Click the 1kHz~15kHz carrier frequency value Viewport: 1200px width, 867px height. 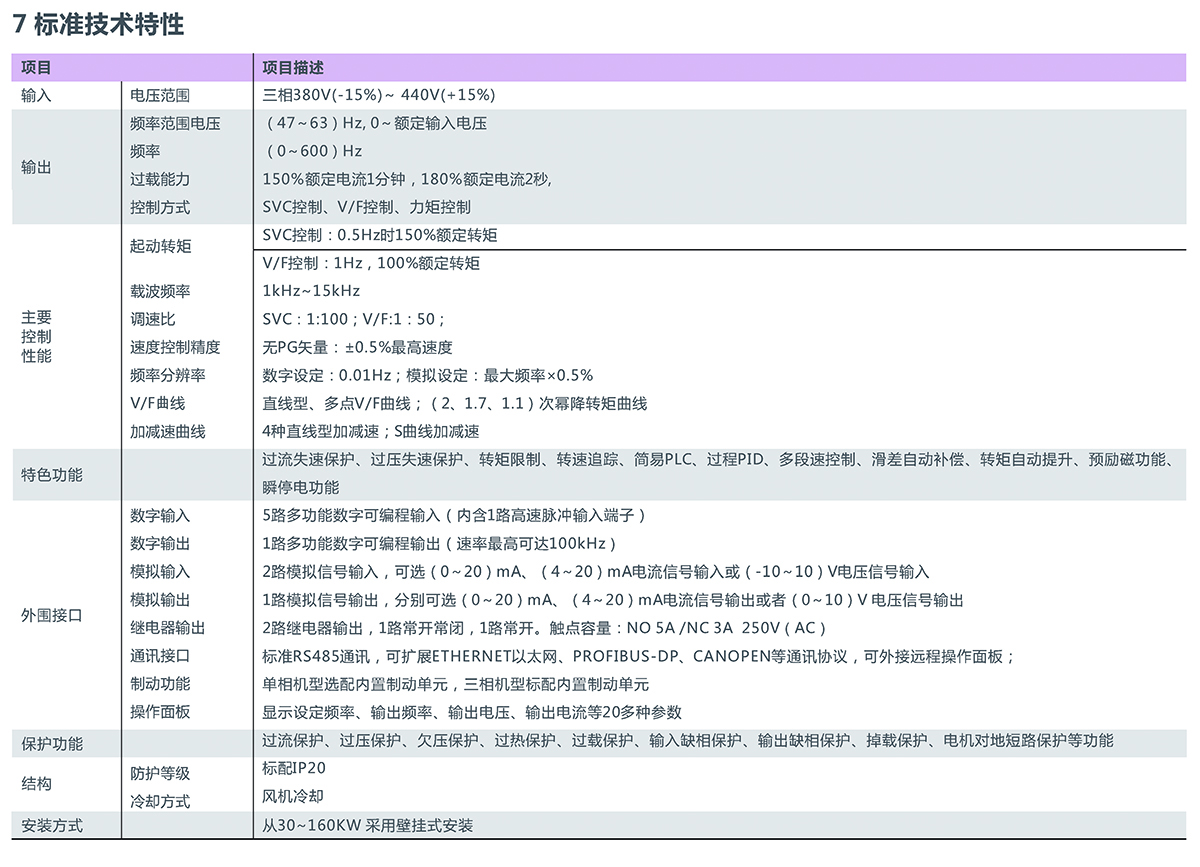click(310, 291)
